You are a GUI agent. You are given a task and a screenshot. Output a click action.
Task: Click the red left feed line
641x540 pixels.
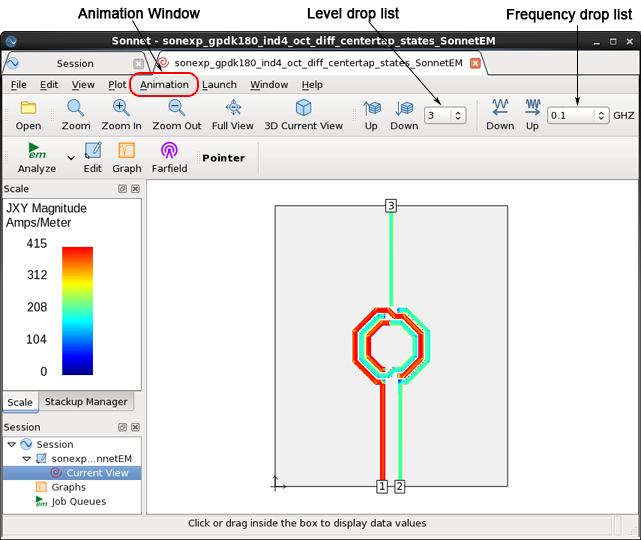(383, 431)
